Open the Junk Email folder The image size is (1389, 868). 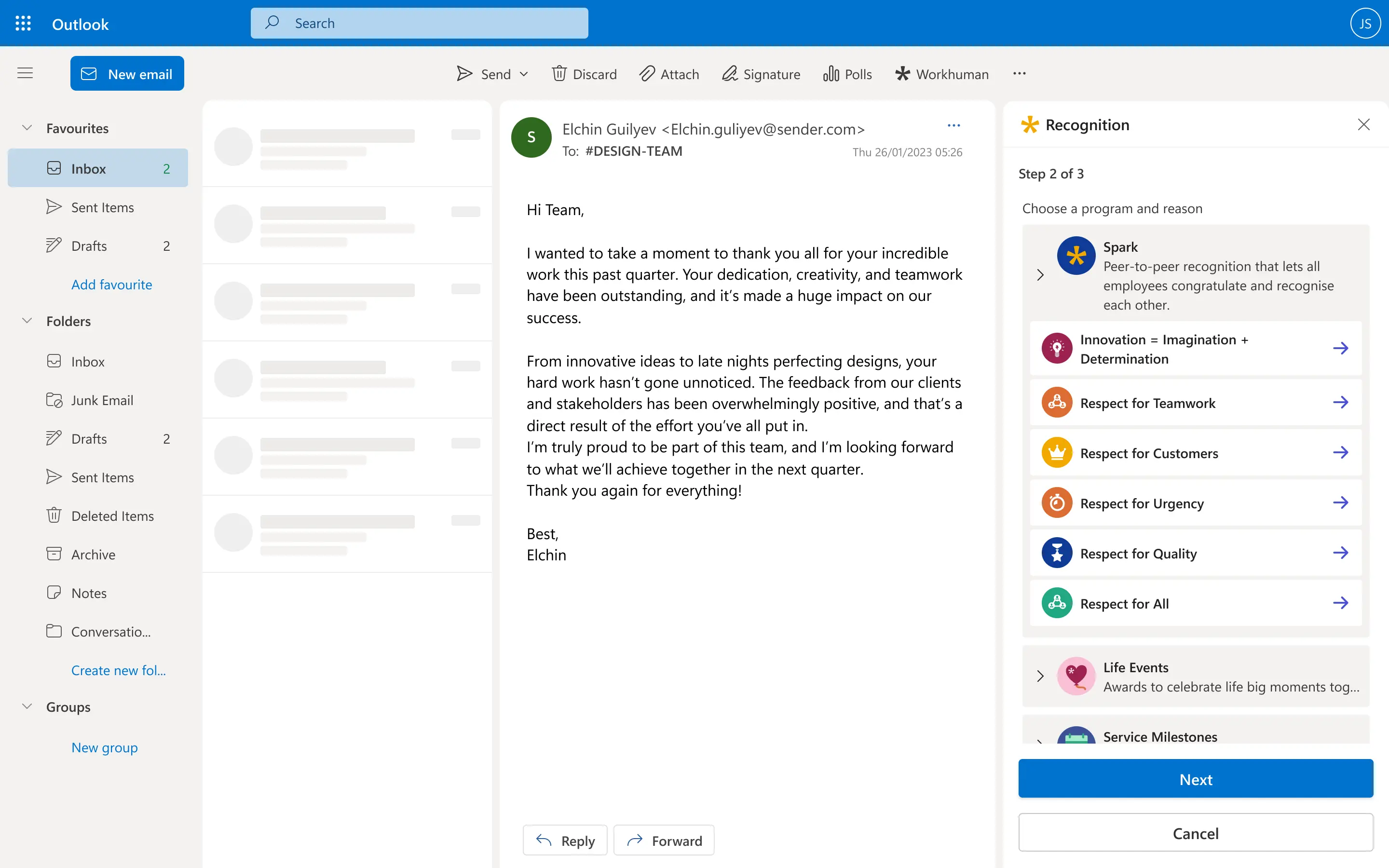(102, 400)
